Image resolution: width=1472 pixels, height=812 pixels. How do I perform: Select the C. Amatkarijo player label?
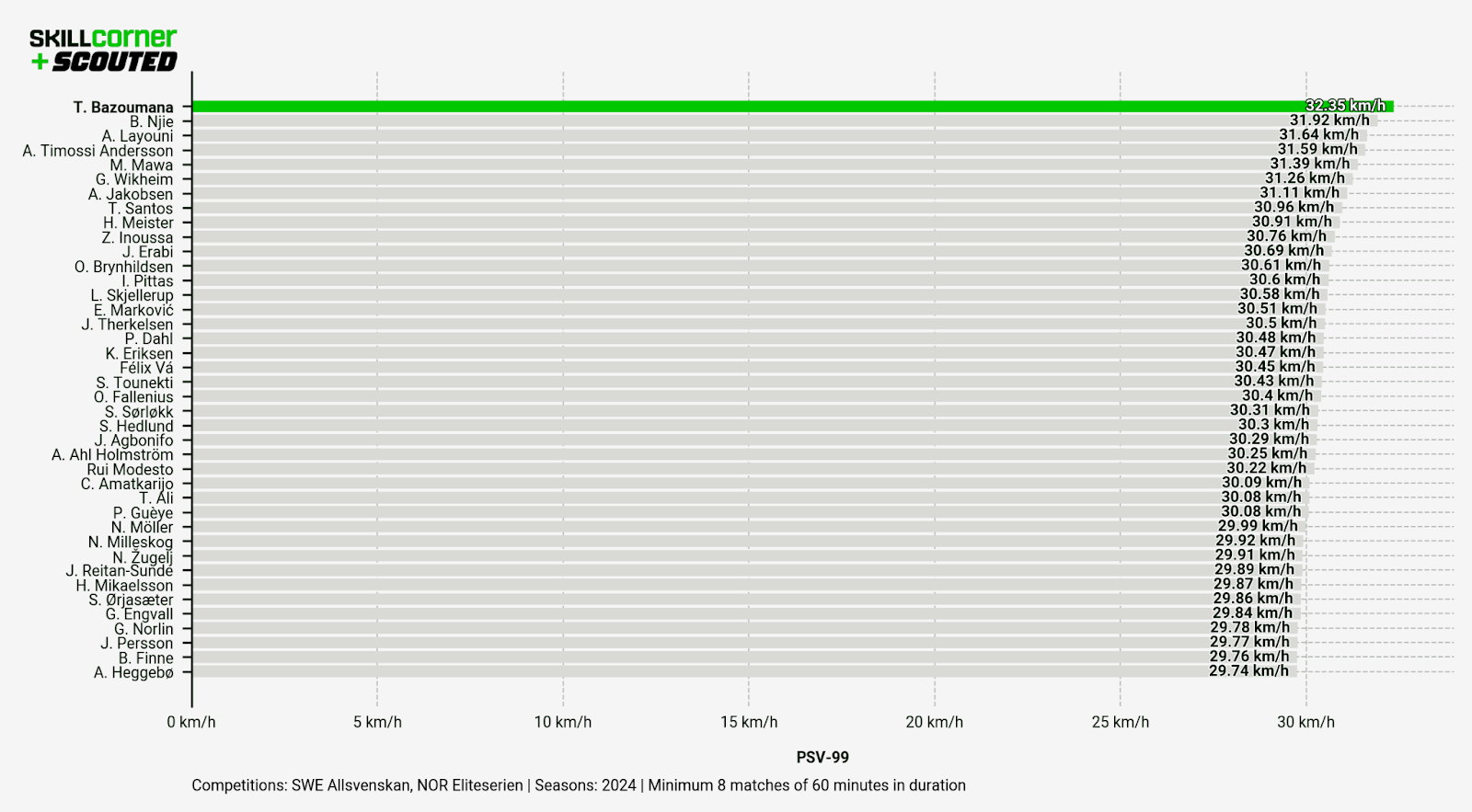(127, 484)
